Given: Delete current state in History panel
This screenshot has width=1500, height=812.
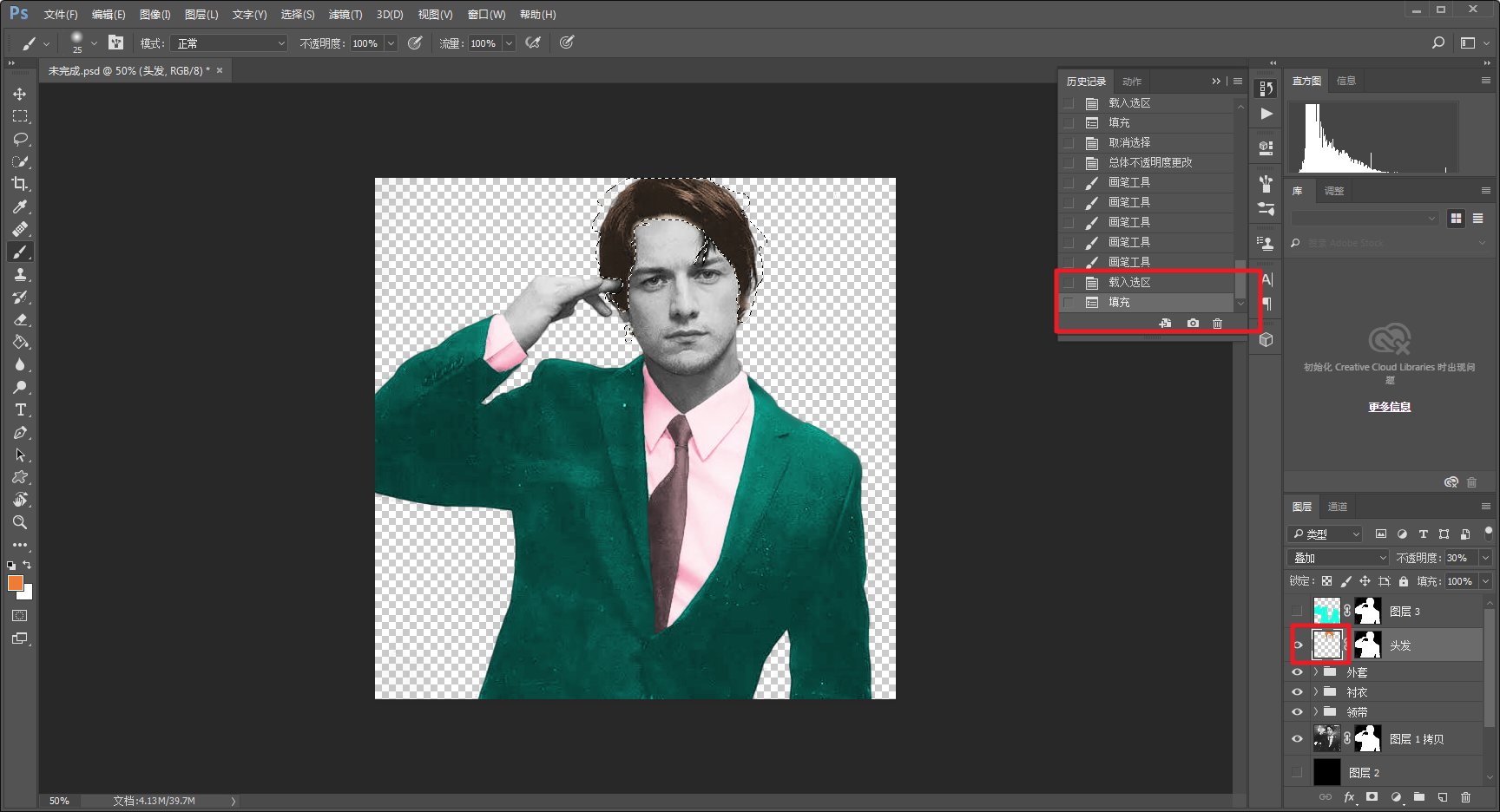Looking at the screenshot, I should (1217, 324).
